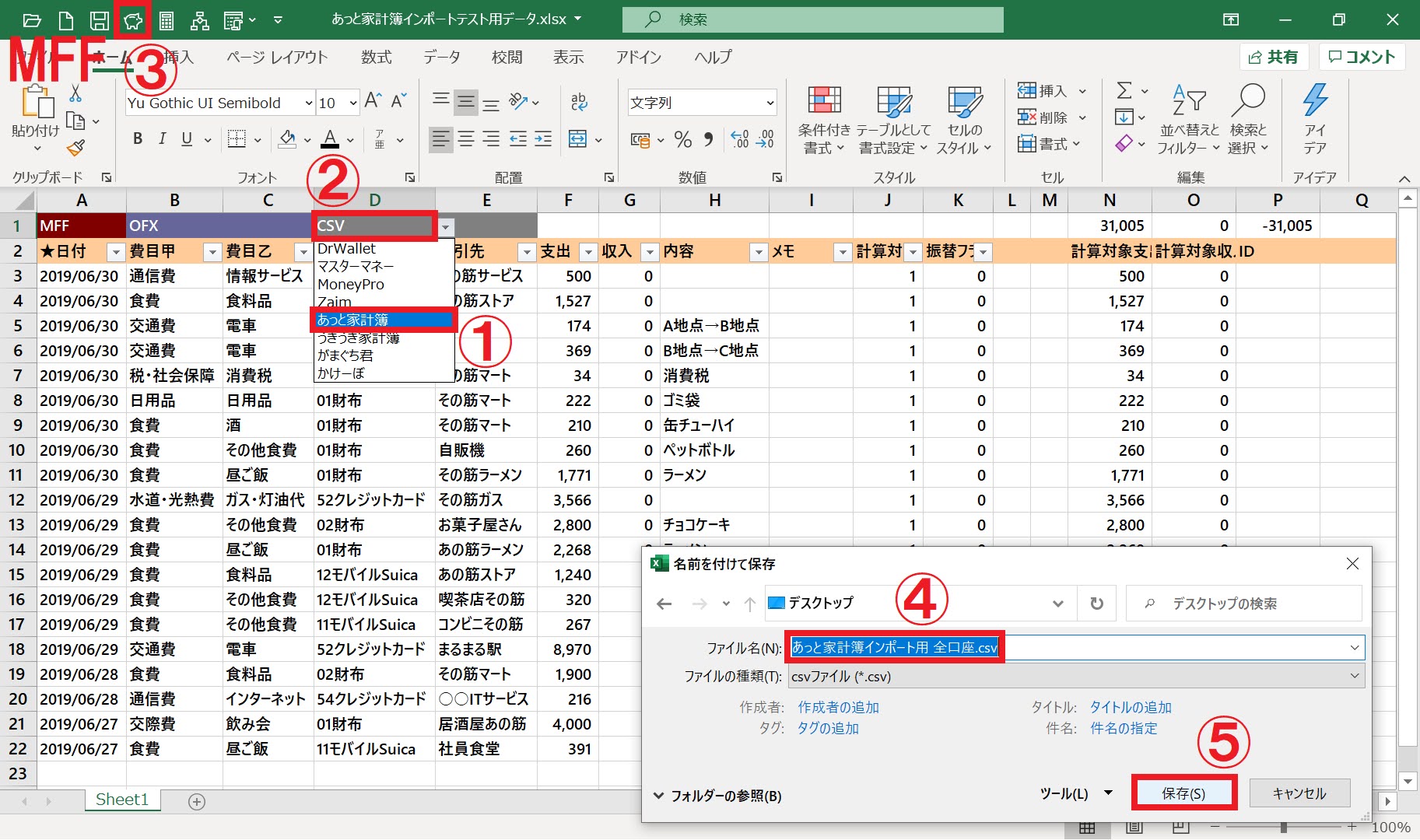Click the New document icon in quick access toolbar
This screenshot has height=840, width=1420.
pos(65,19)
